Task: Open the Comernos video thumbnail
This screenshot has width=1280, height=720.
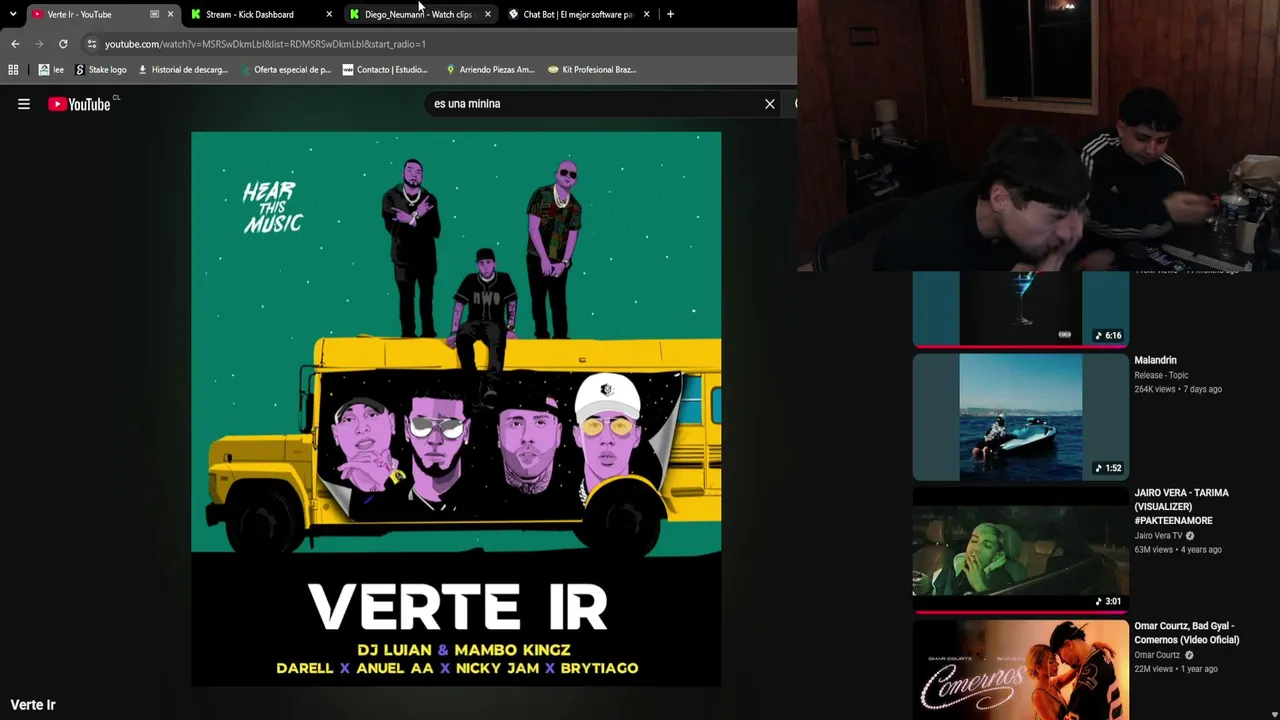Action: coord(1021,669)
